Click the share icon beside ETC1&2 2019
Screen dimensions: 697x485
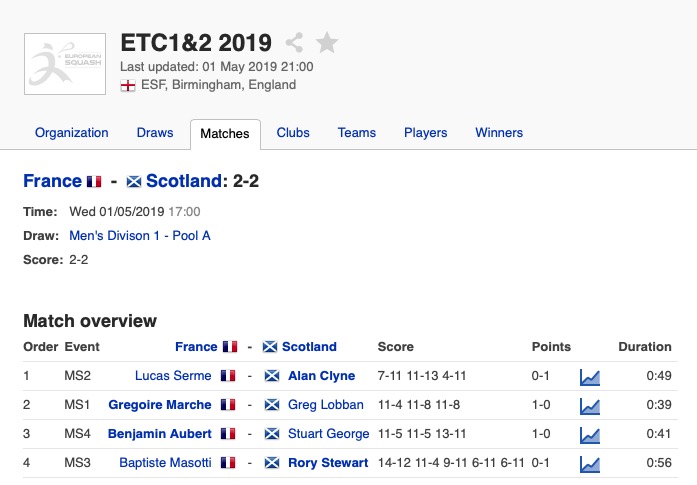tap(294, 43)
